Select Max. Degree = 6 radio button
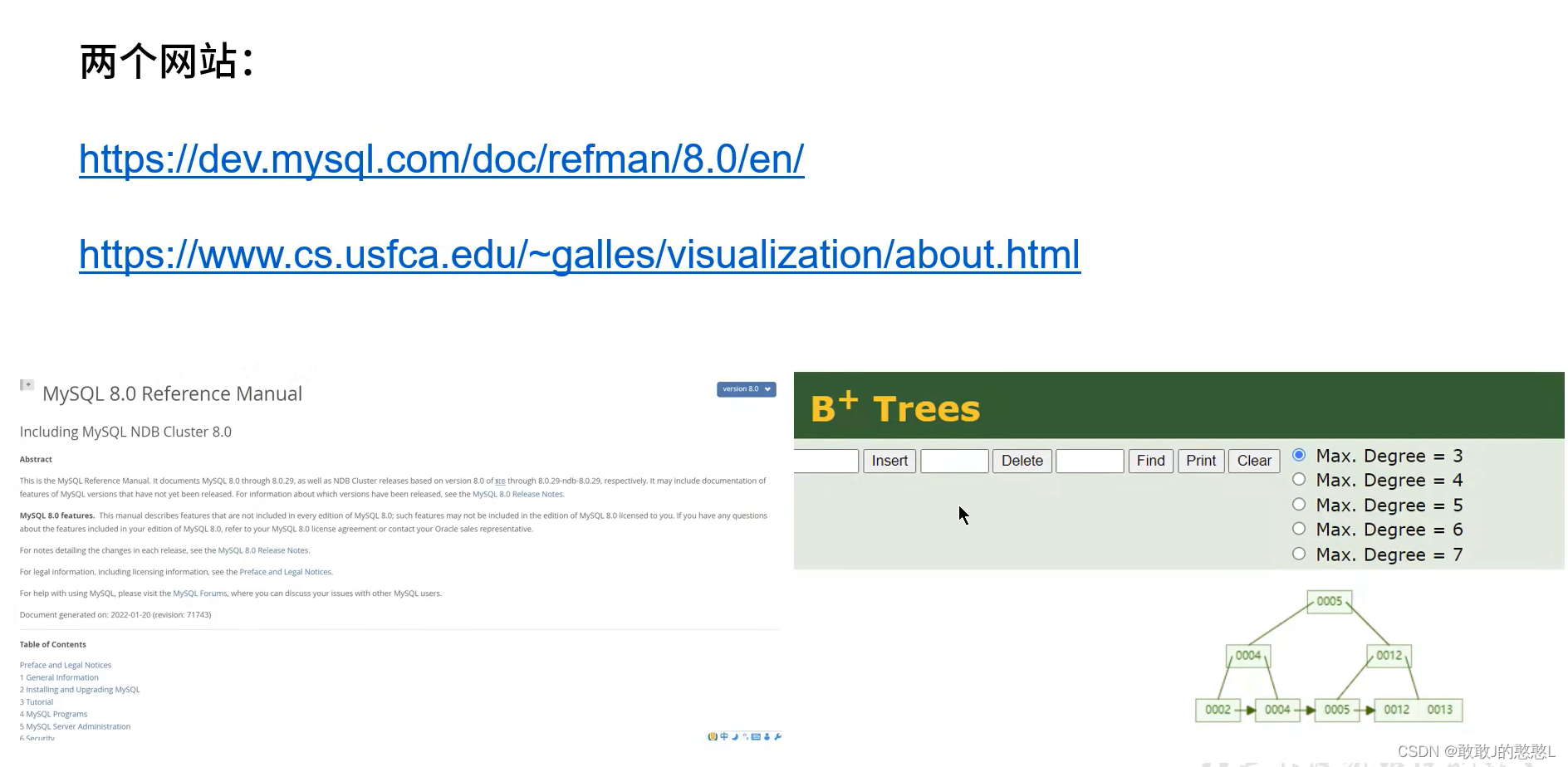The image size is (1568, 767). pyautogui.click(x=1299, y=529)
